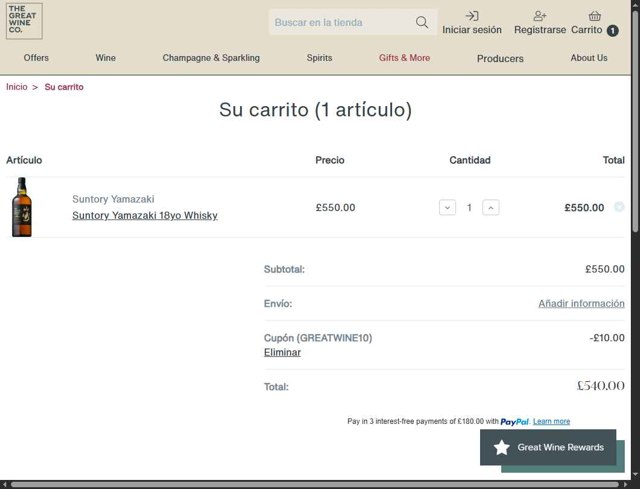Click the £540.00 total amount
Screen dimensions: 640x489
tap(600, 385)
